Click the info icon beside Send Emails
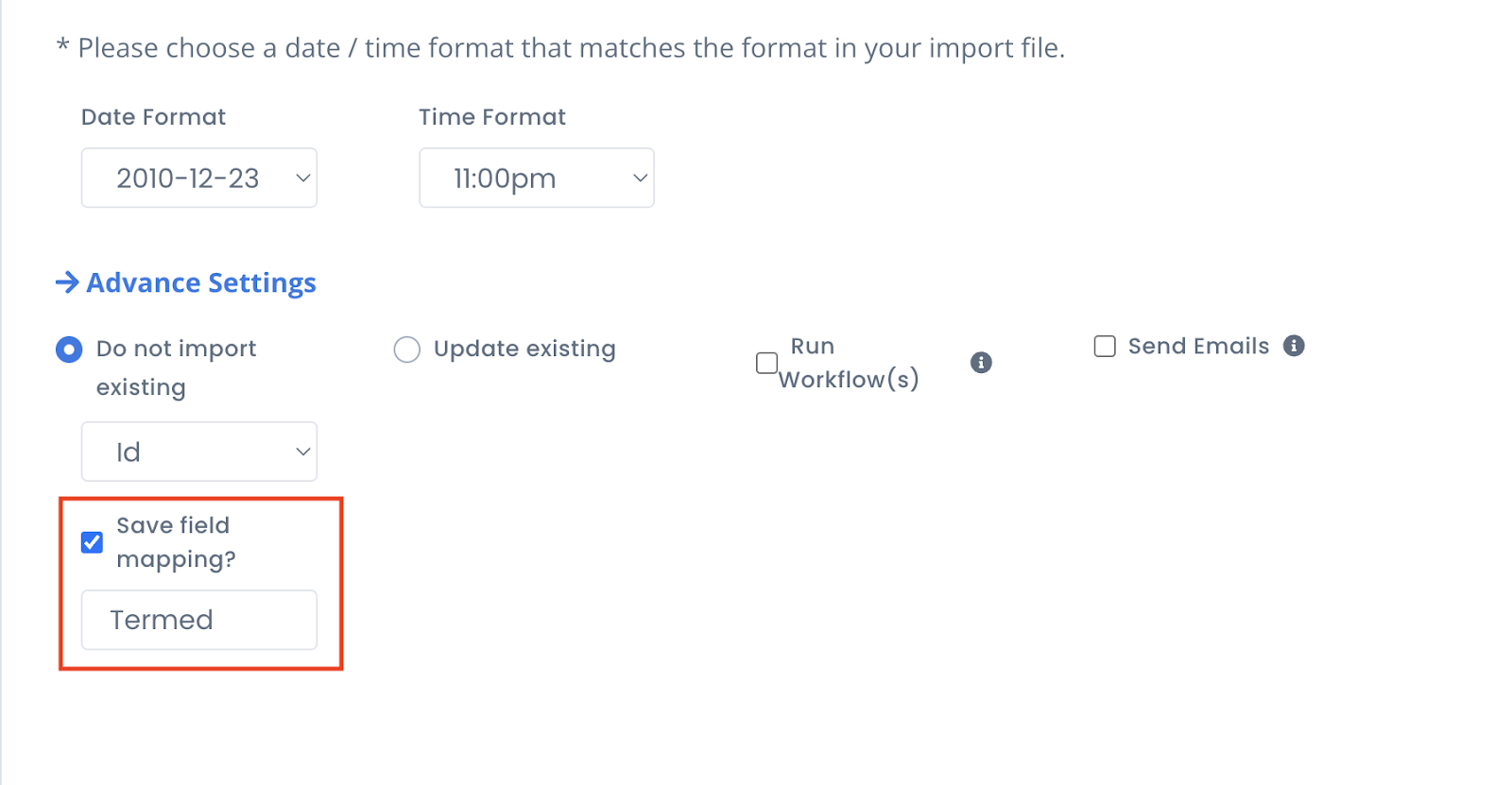 coord(1294,346)
